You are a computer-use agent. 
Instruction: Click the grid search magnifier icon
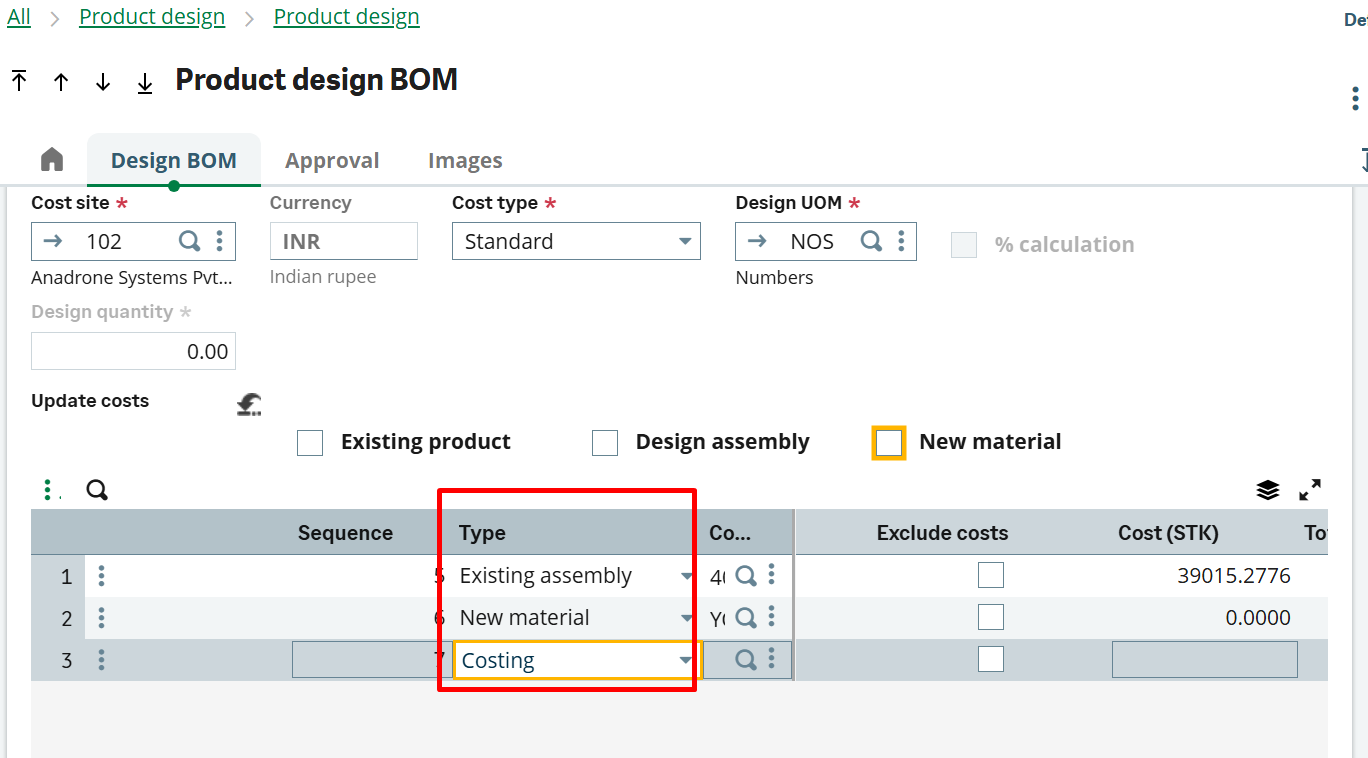tap(97, 490)
